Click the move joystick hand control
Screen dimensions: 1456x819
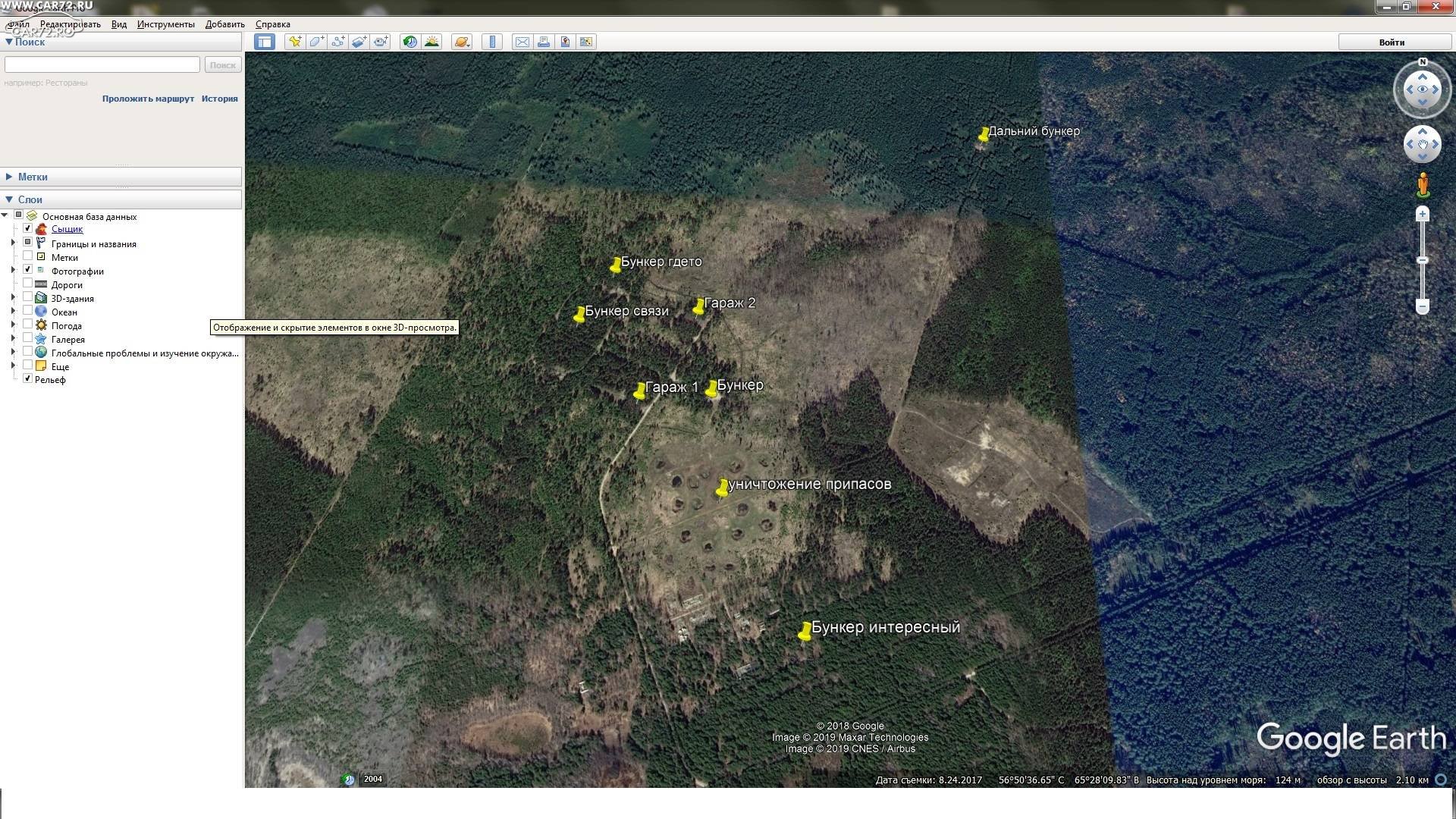(x=1423, y=144)
